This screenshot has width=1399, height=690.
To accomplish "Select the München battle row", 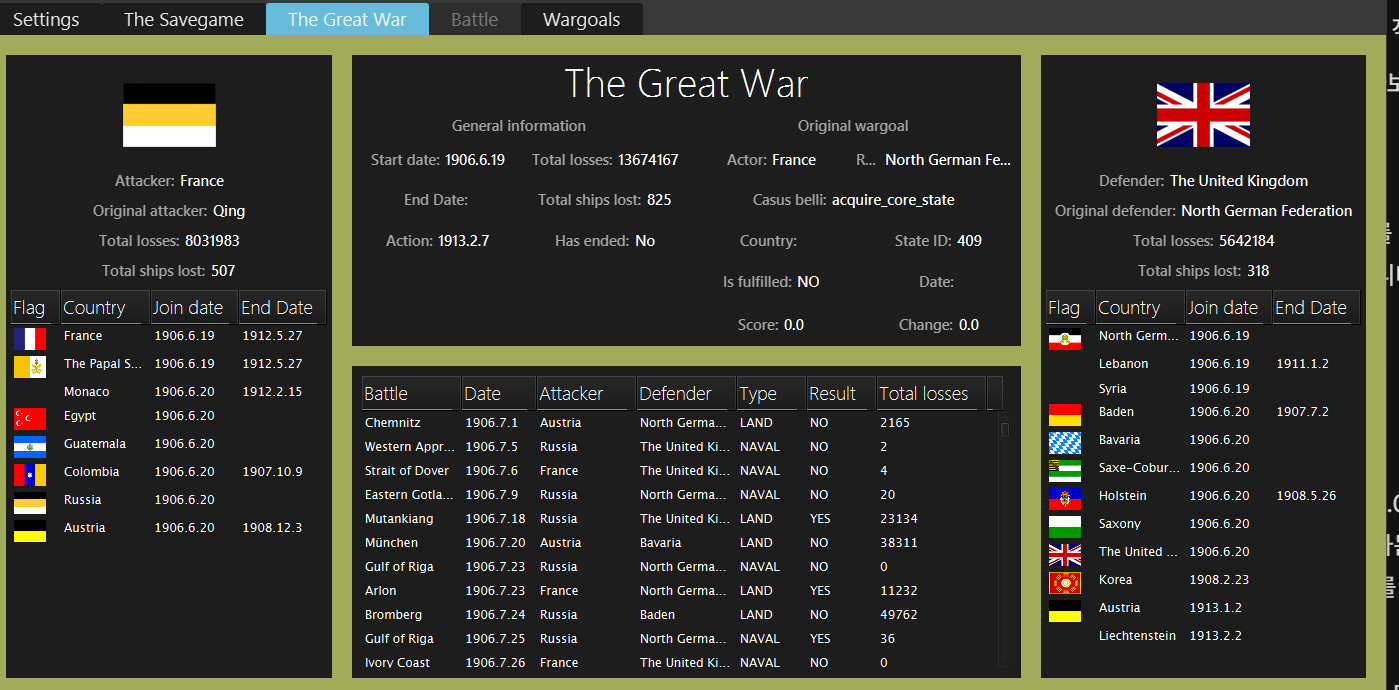I will click(679, 543).
